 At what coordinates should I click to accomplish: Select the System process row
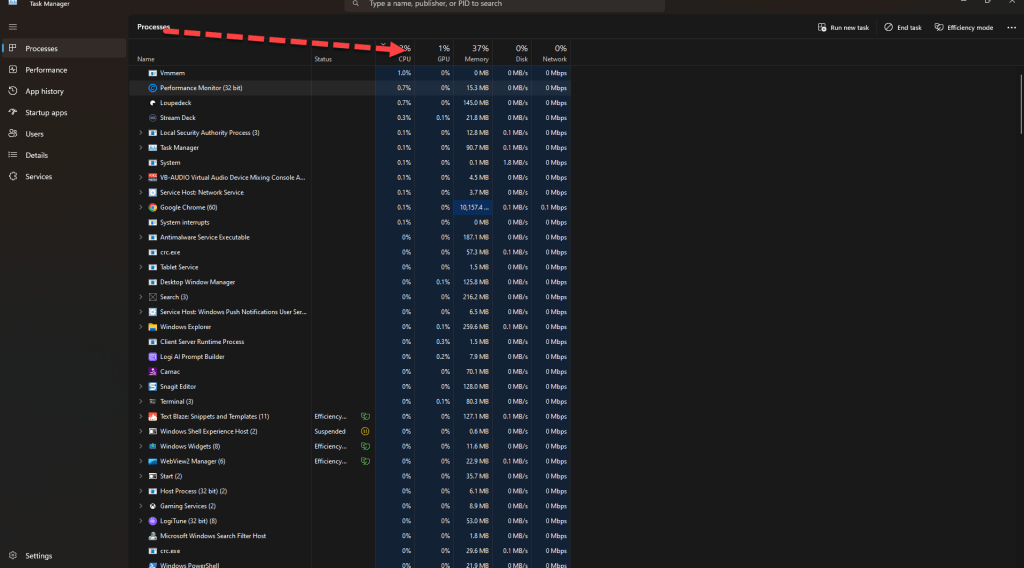pos(350,163)
